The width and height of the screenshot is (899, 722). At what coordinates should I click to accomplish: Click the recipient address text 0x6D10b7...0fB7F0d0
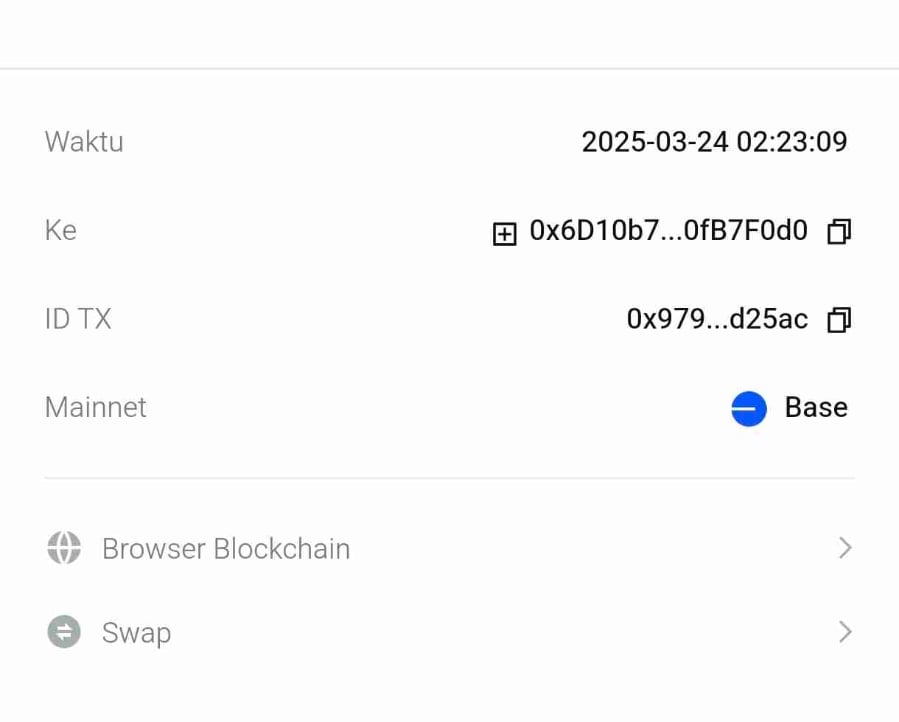coord(668,231)
